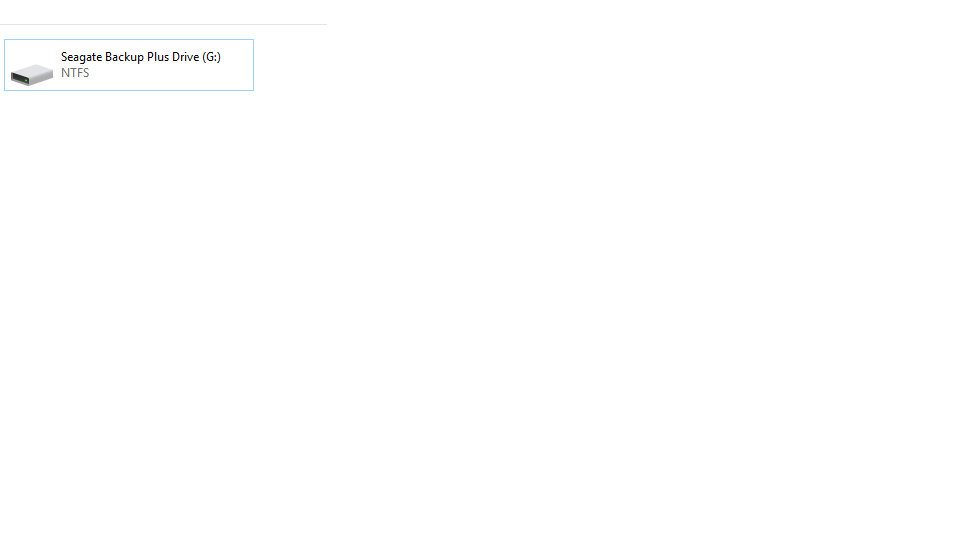Image resolution: width=960 pixels, height=540 pixels.
Task: Select the NTFS drive's icon graphic
Action: (32, 74)
